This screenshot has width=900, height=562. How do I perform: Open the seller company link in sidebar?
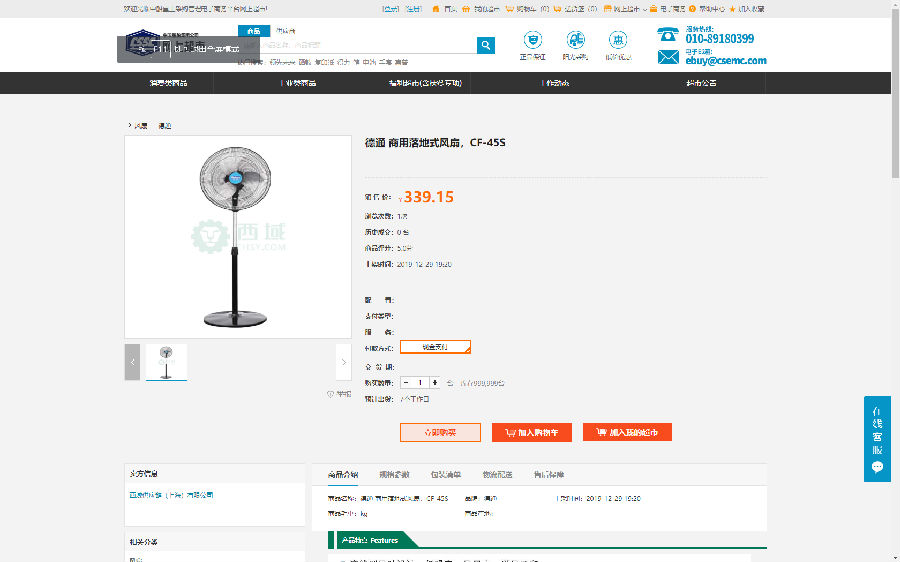[x=171, y=494]
